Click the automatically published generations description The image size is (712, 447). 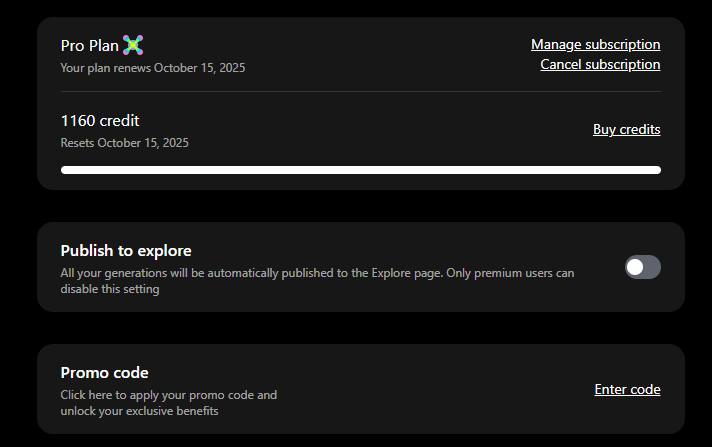pyautogui.click(x=317, y=281)
